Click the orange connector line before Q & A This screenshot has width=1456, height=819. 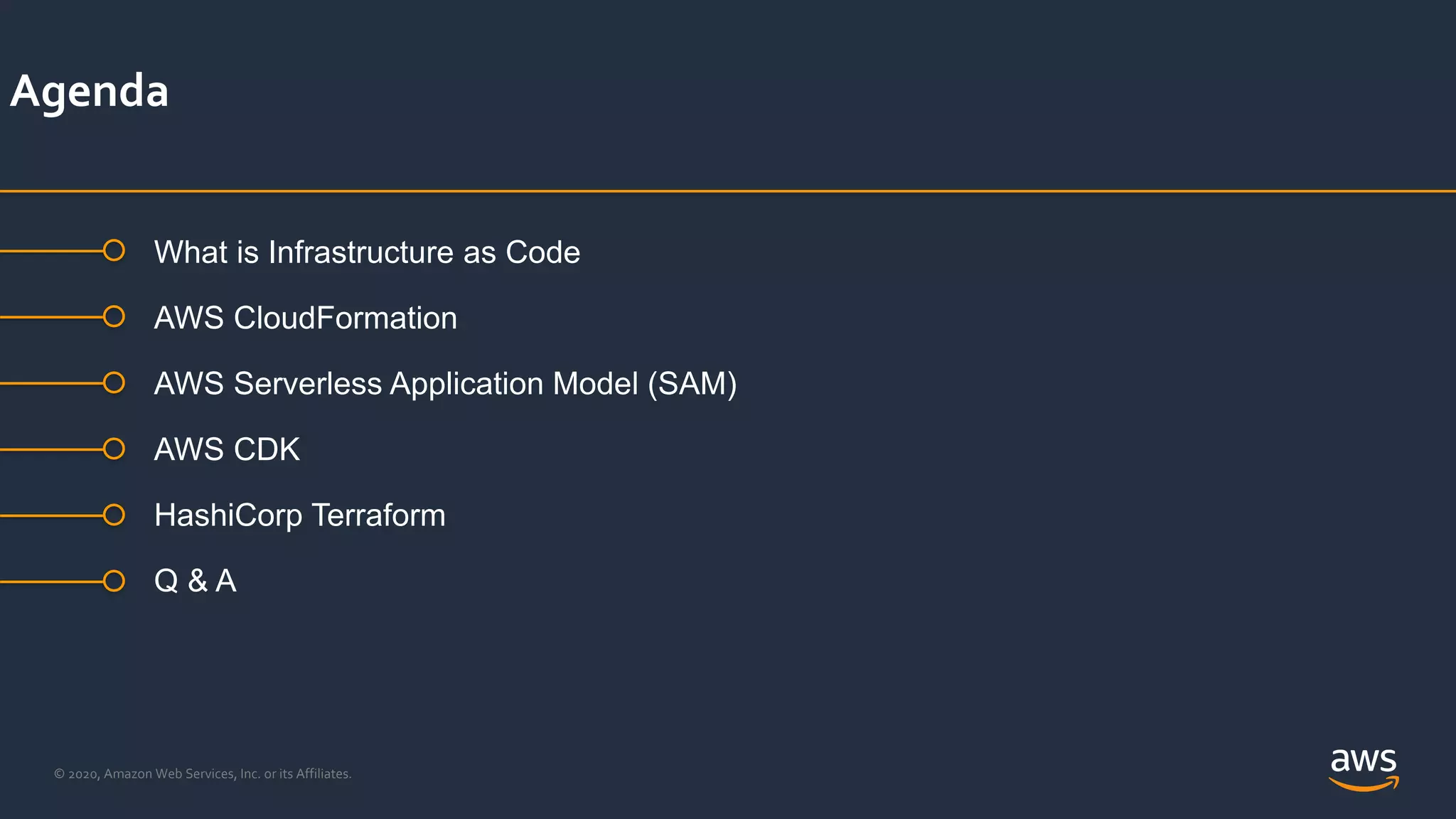51,582
